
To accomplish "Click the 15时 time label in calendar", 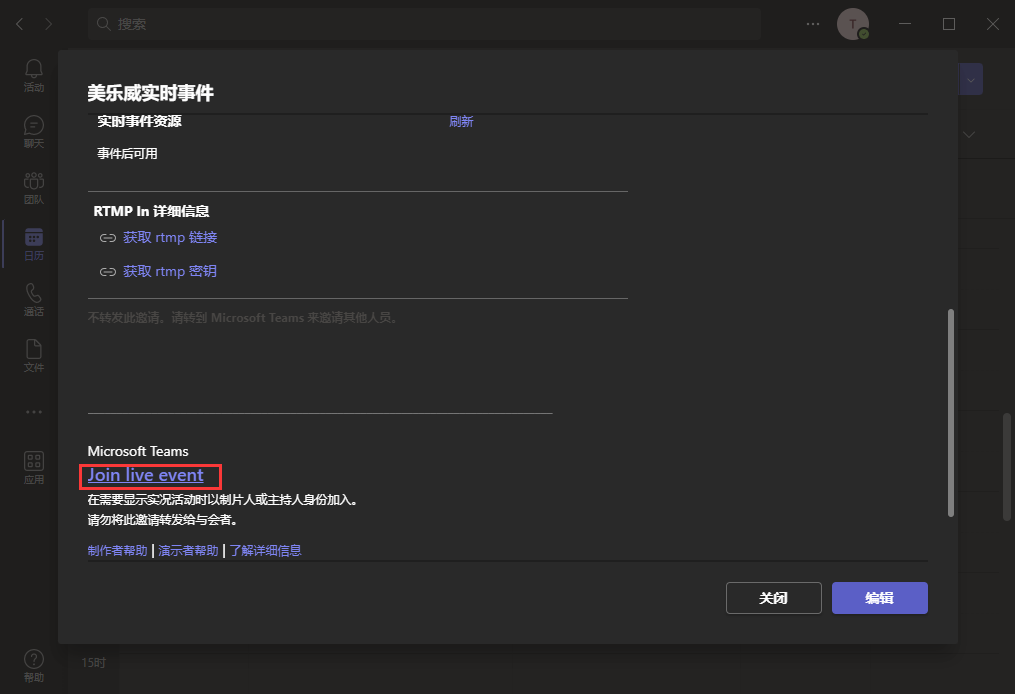I will point(93,663).
